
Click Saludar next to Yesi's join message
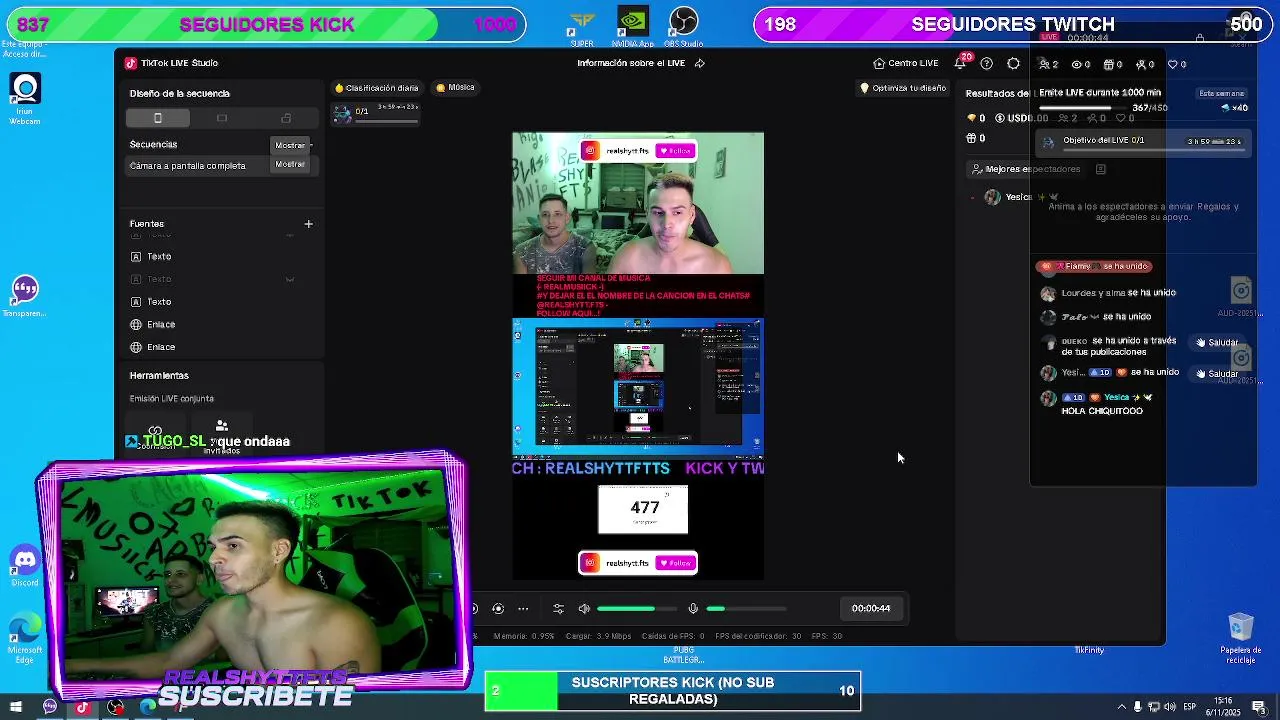point(1218,374)
